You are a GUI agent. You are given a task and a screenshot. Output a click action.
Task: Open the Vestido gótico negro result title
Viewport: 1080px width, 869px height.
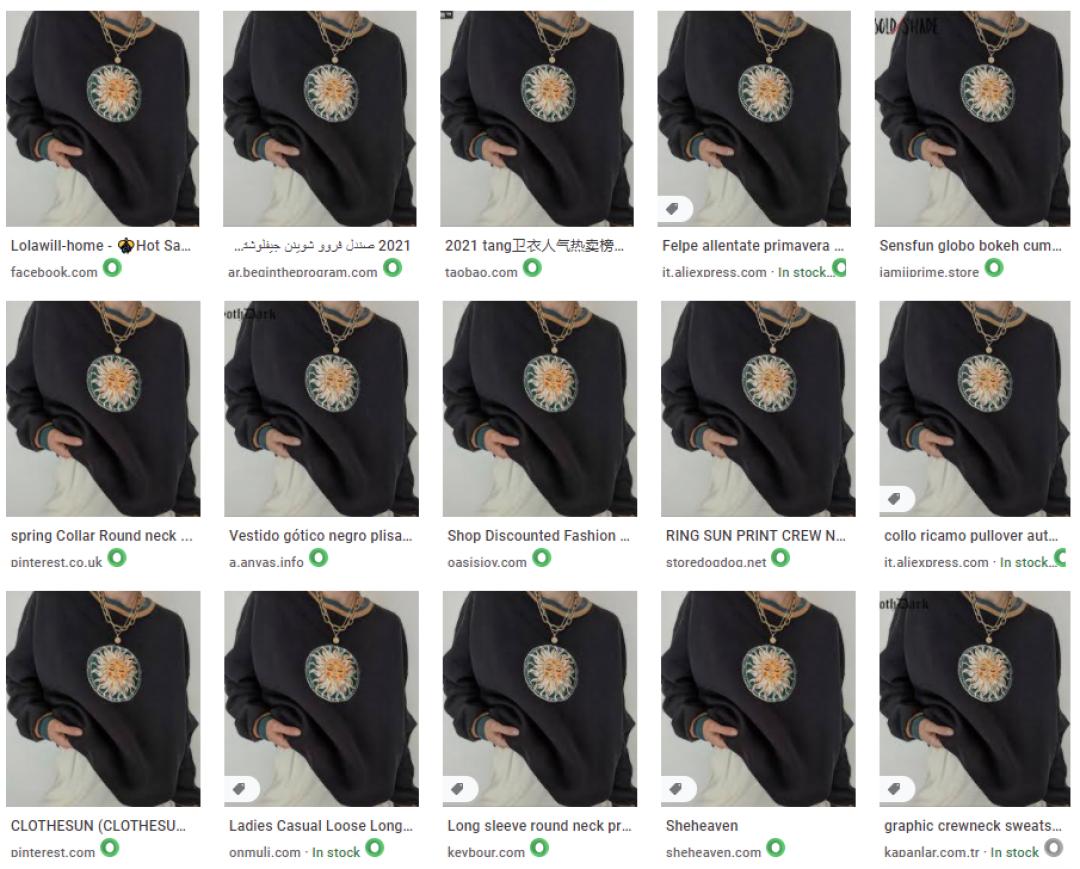click(320, 536)
